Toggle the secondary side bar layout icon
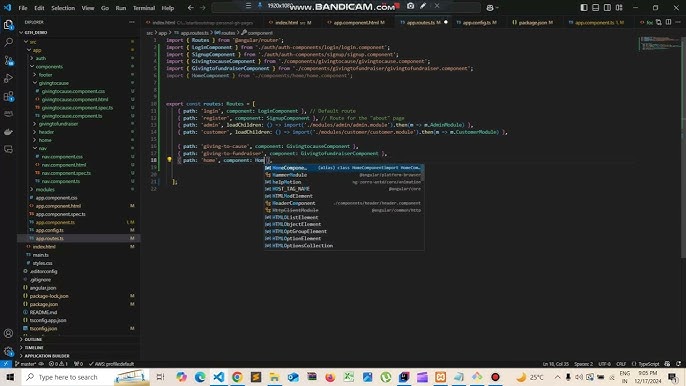The image size is (686, 386). point(607,7)
